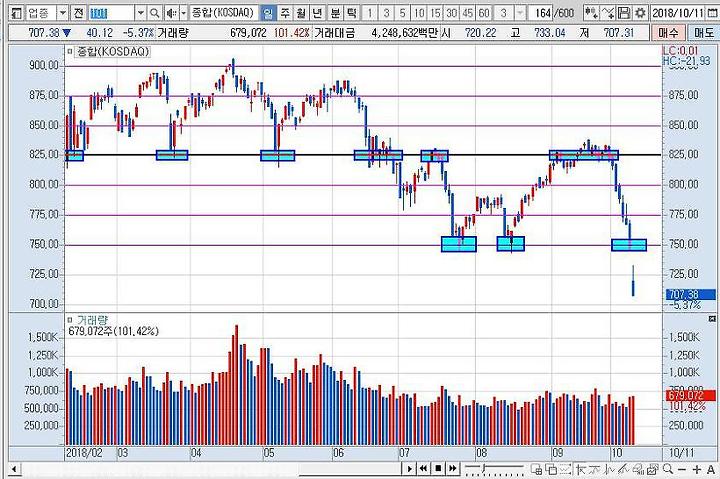Open the 업종 category dropdown
This screenshot has width=720, height=479.
click(63, 13)
